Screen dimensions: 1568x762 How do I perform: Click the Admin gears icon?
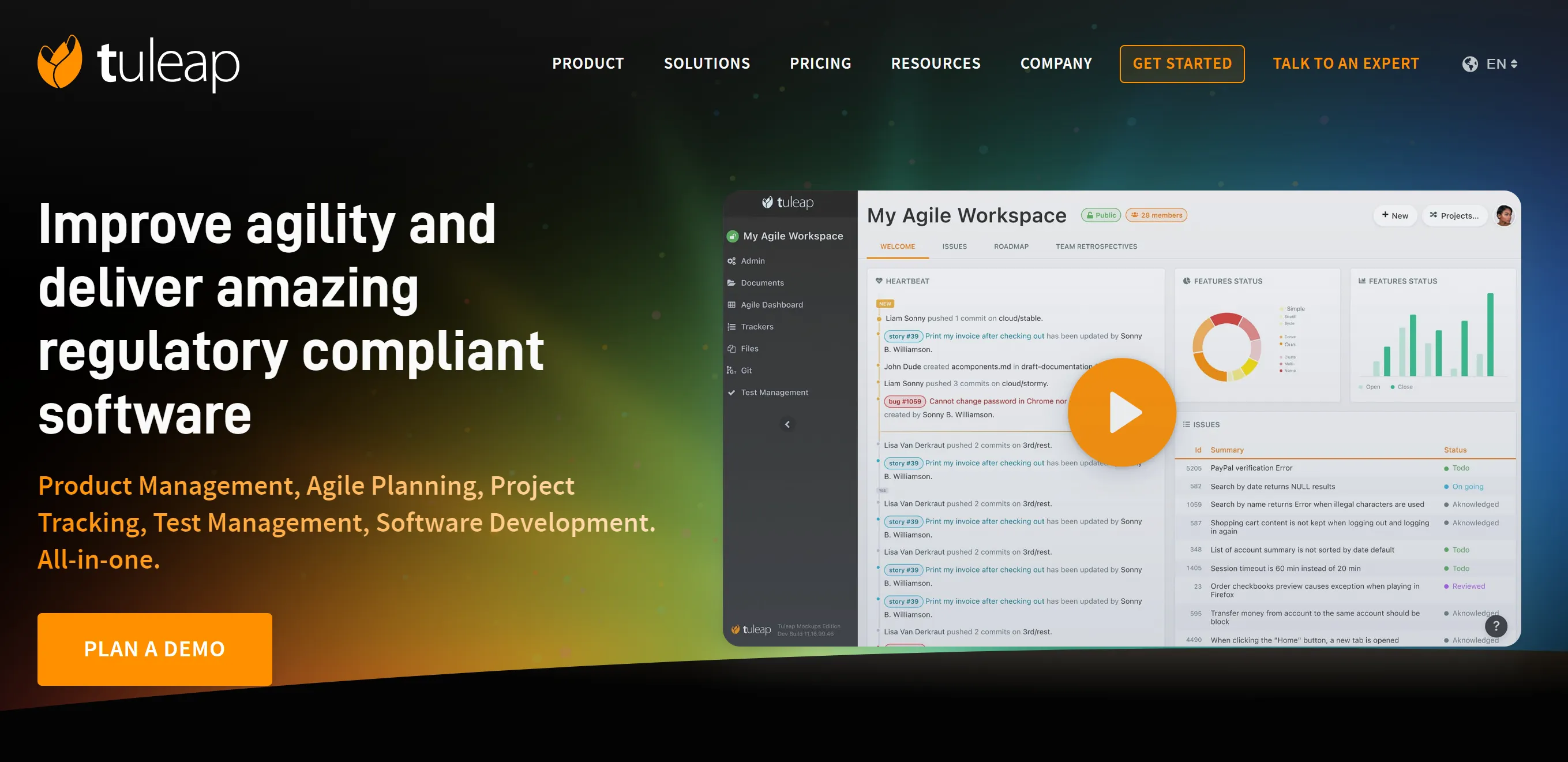point(731,261)
